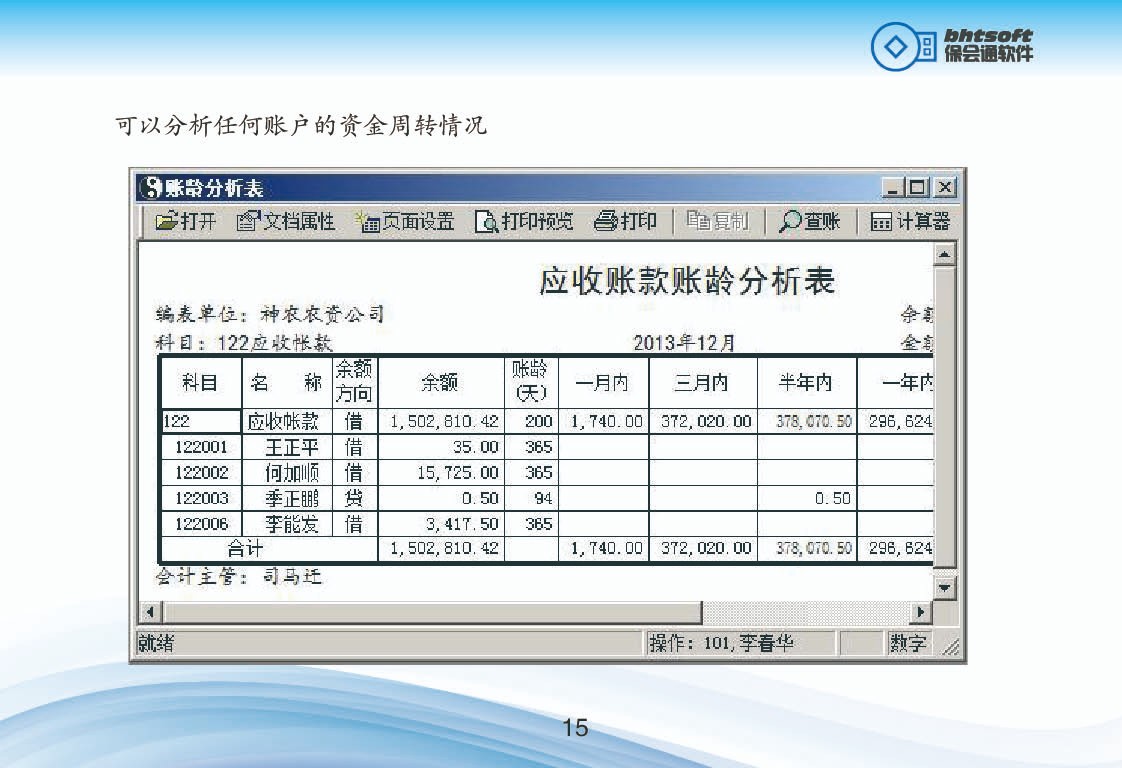This screenshot has width=1122, height=768.
Task: Maximize the 账龄分析表 window
Action: pos(919,187)
